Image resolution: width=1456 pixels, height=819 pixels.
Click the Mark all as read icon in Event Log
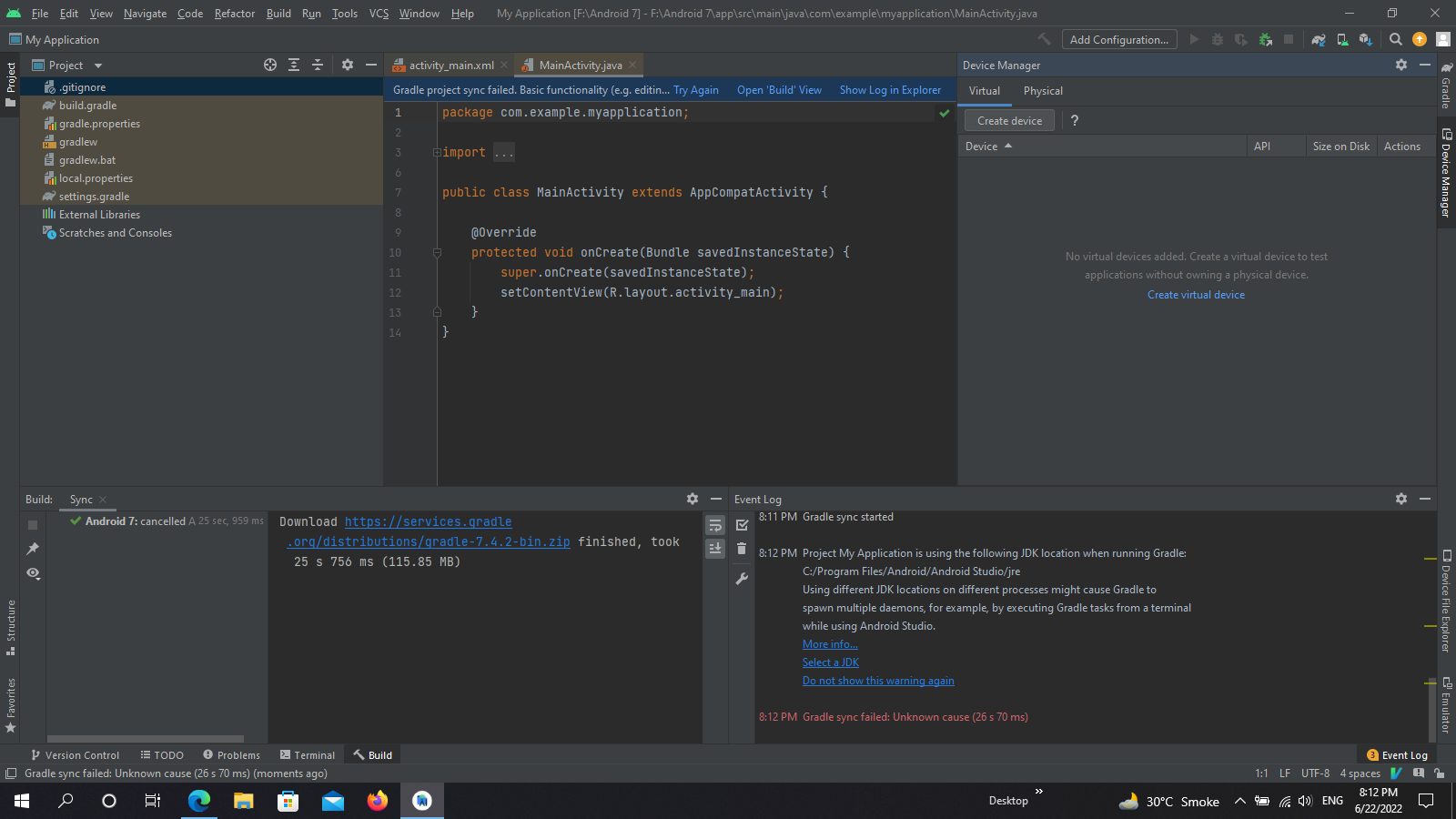742,525
